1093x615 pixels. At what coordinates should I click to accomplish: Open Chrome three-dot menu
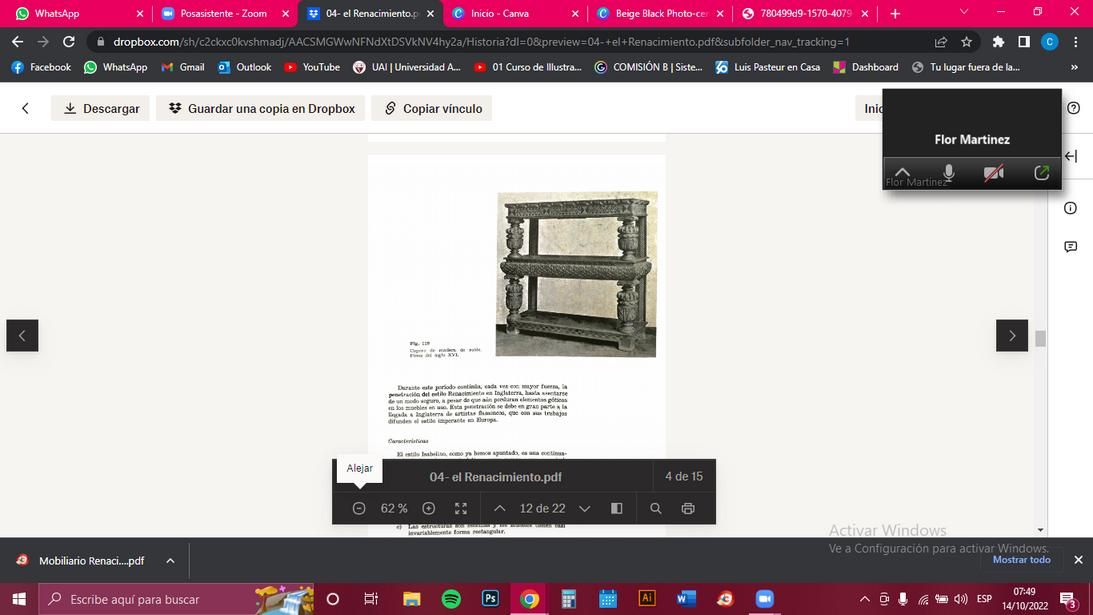[x=1076, y=42]
